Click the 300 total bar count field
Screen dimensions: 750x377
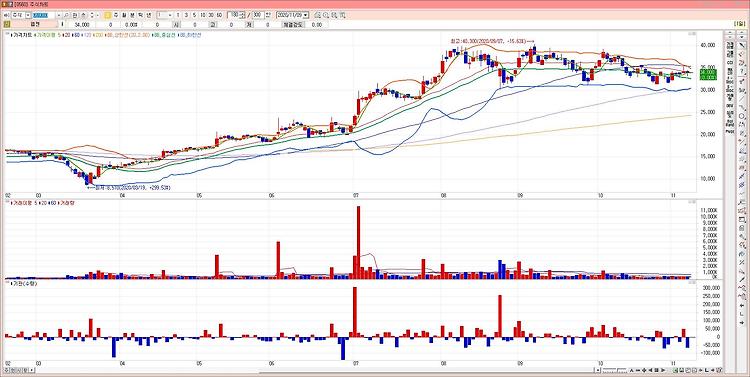(x=258, y=15)
